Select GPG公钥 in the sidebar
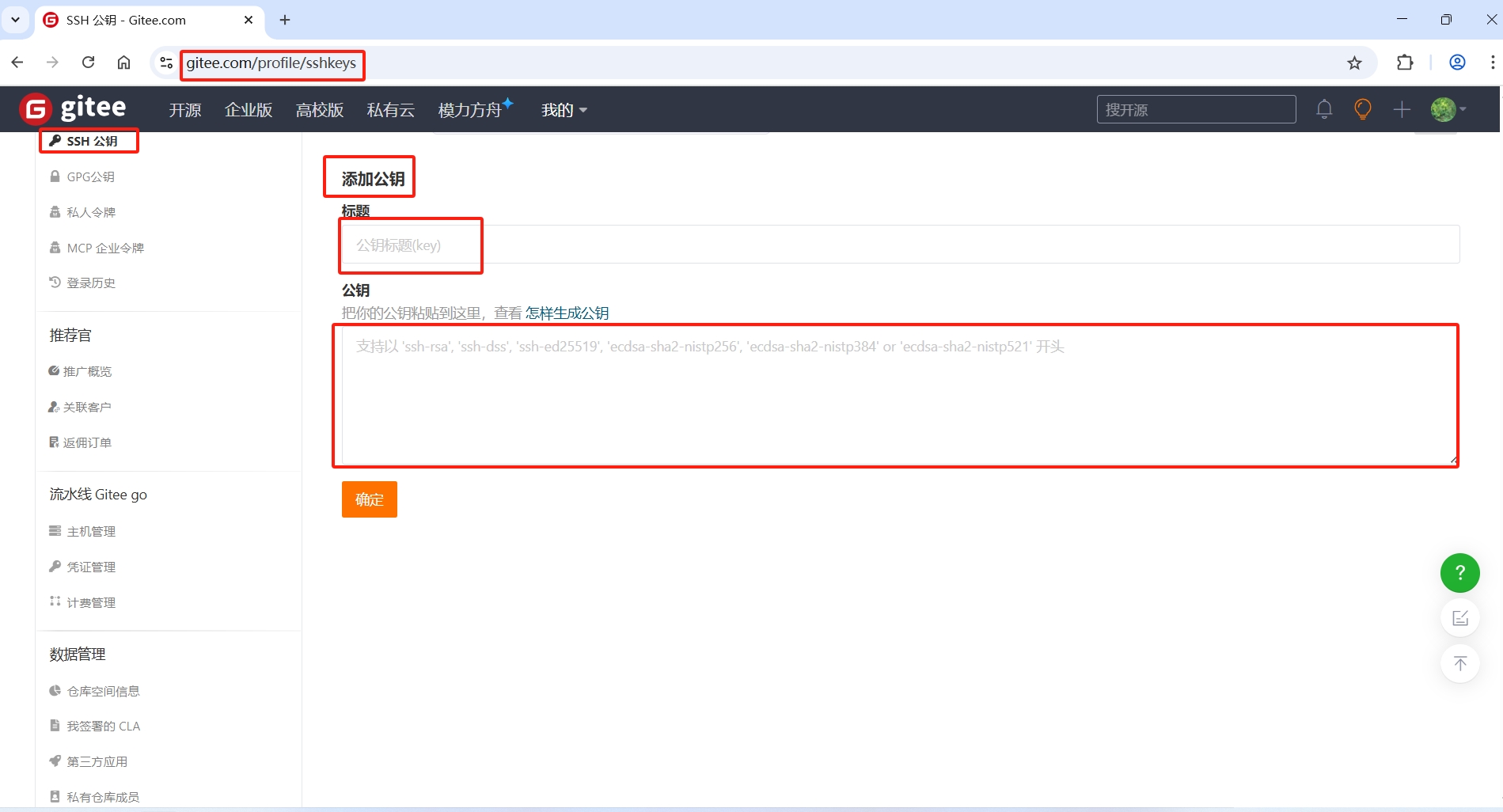The height and width of the screenshot is (812, 1503). tap(90, 177)
